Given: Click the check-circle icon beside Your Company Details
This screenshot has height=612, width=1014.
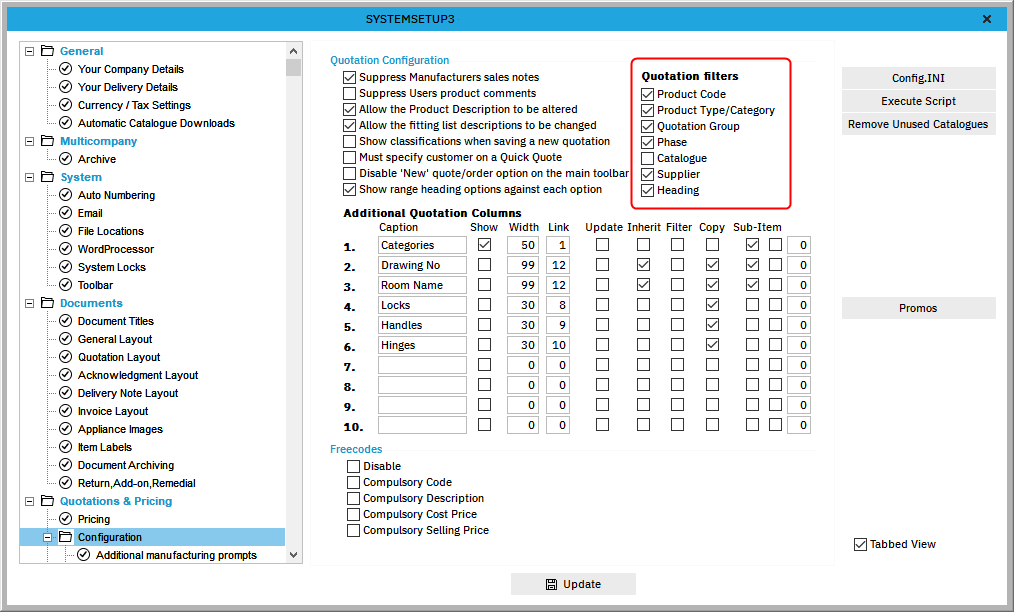Looking at the screenshot, I should click(x=65, y=69).
